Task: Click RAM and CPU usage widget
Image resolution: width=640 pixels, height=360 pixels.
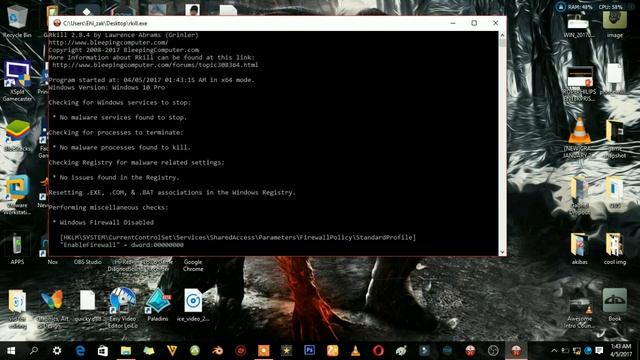Action: point(590,7)
